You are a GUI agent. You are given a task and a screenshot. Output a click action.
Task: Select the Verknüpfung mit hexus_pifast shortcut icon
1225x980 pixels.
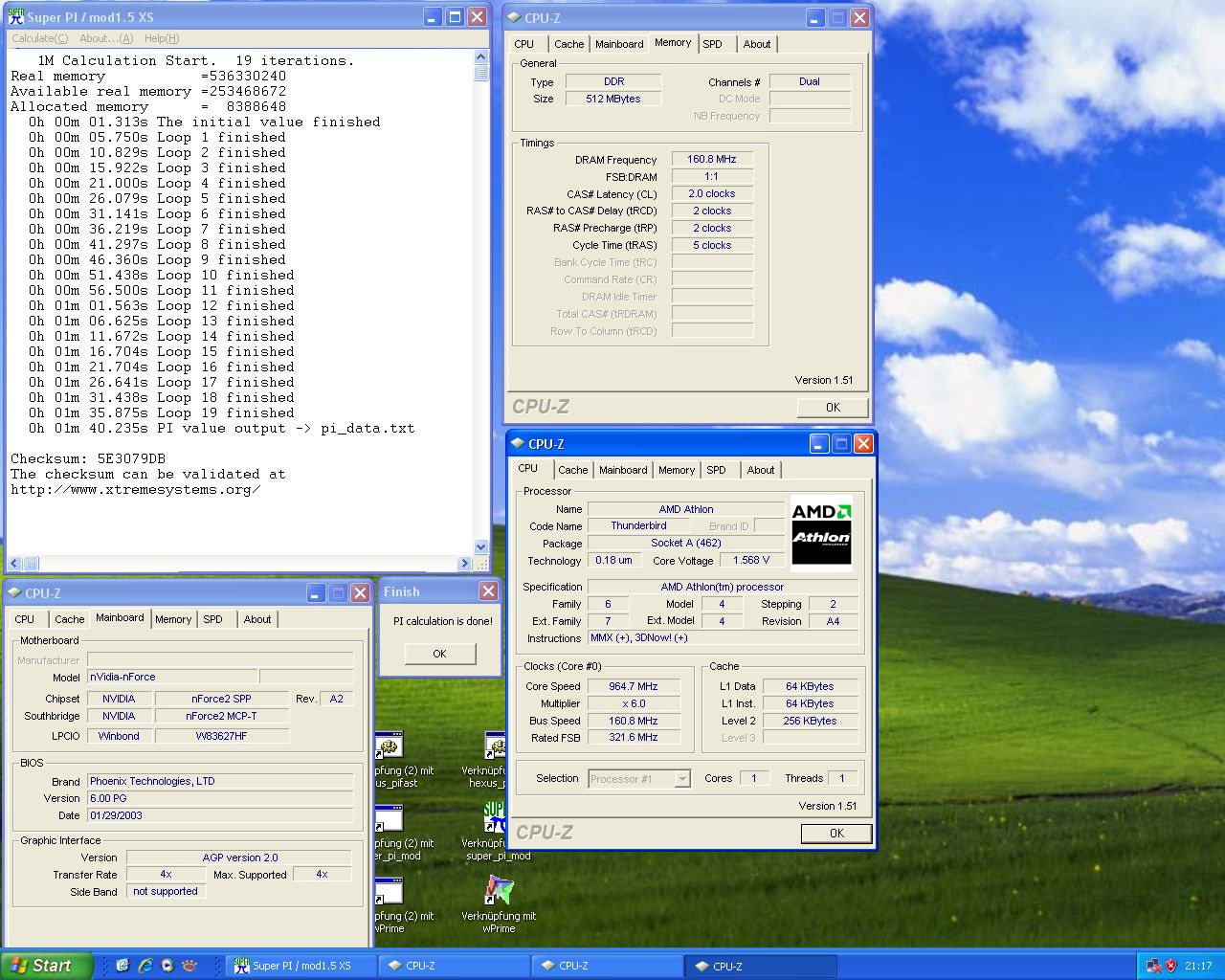click(x=496, y=746)
